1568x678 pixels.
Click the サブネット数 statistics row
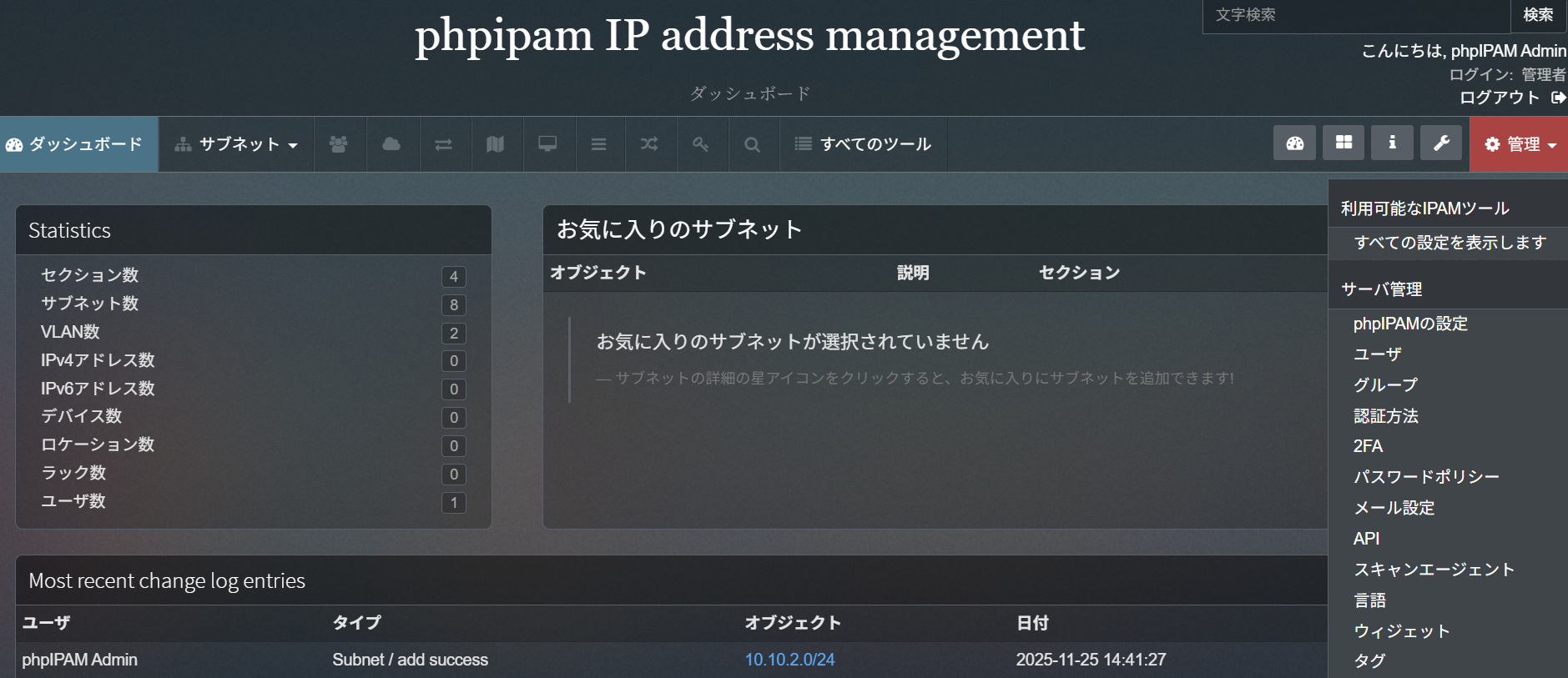pyautogui.click(x=254, y=304)
